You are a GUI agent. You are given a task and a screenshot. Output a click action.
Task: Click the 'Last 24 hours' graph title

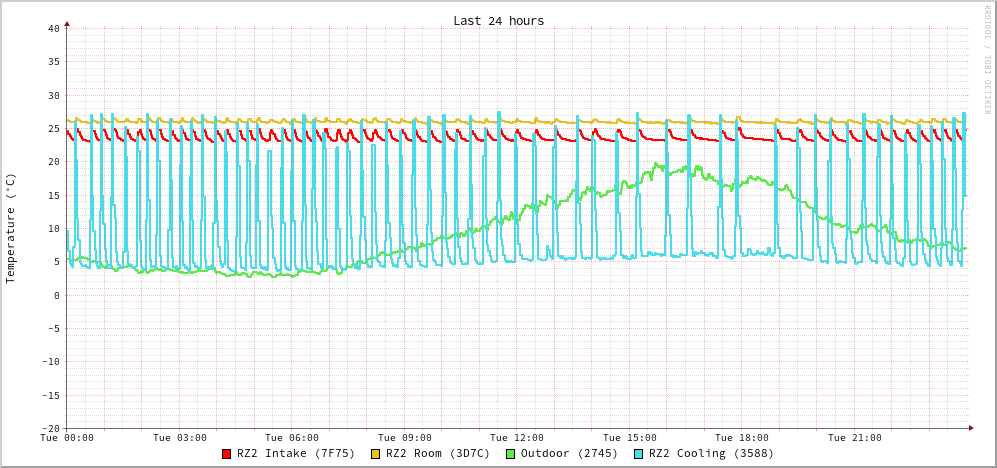point(498,21)
